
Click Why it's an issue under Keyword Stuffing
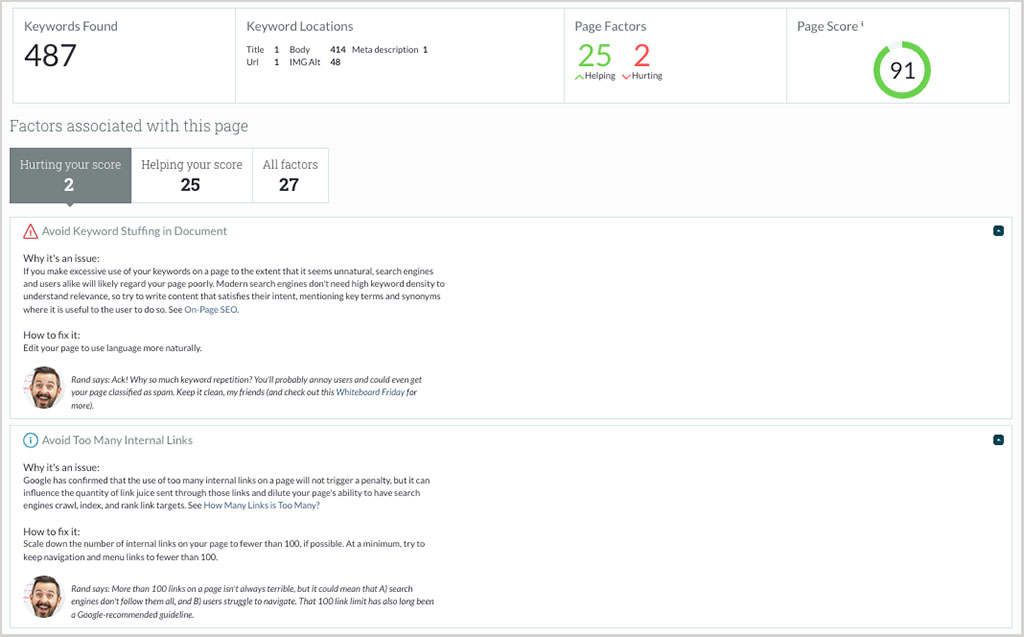(61, 258)
